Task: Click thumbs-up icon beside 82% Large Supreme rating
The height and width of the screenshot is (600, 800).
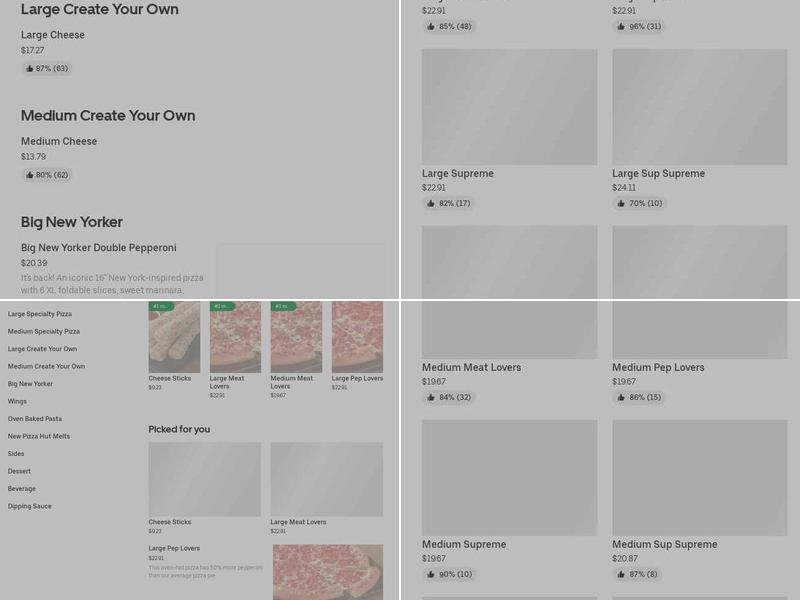Action: [x=431, y=203]
